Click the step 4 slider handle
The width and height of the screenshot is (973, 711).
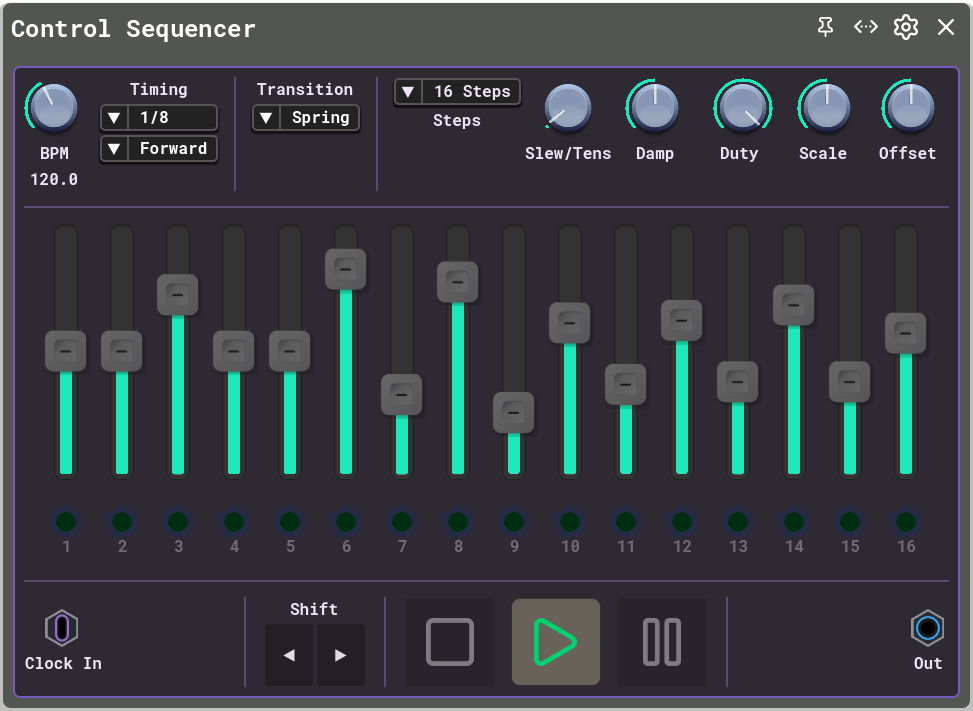click(234, 352)
